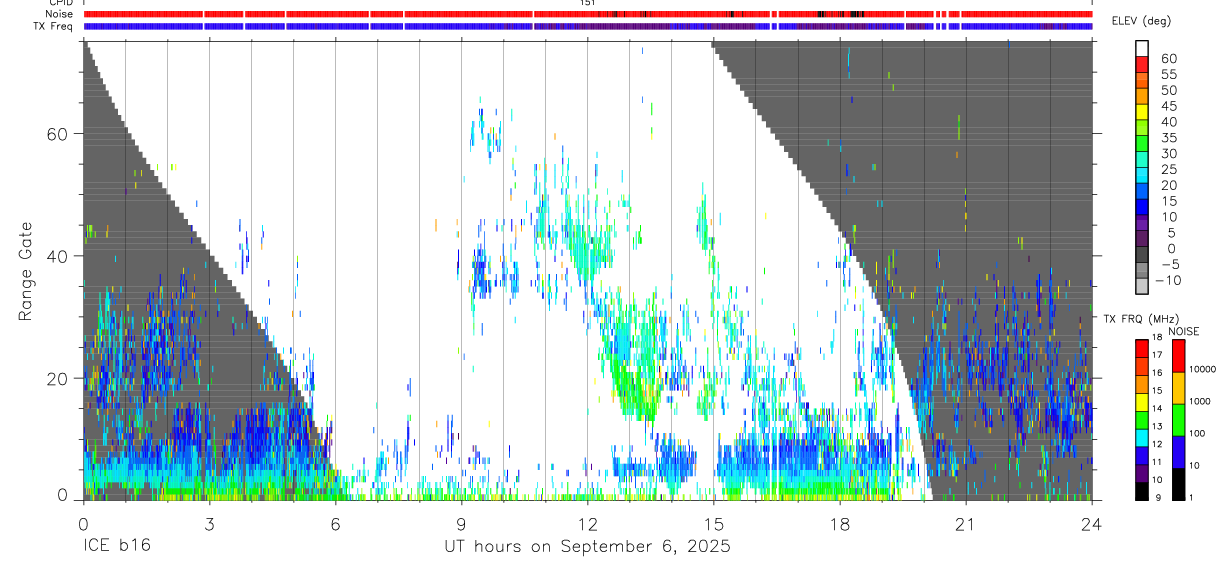
Task: Click the Range Gate axis title
Action: pyautogui.click(x=27, y=272)
